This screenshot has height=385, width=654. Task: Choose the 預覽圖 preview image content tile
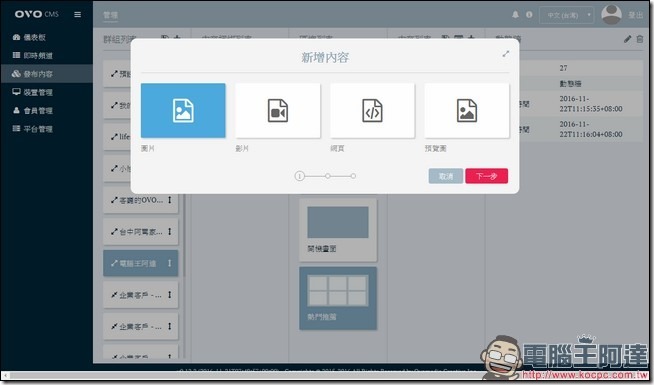(x=467, y=111)
